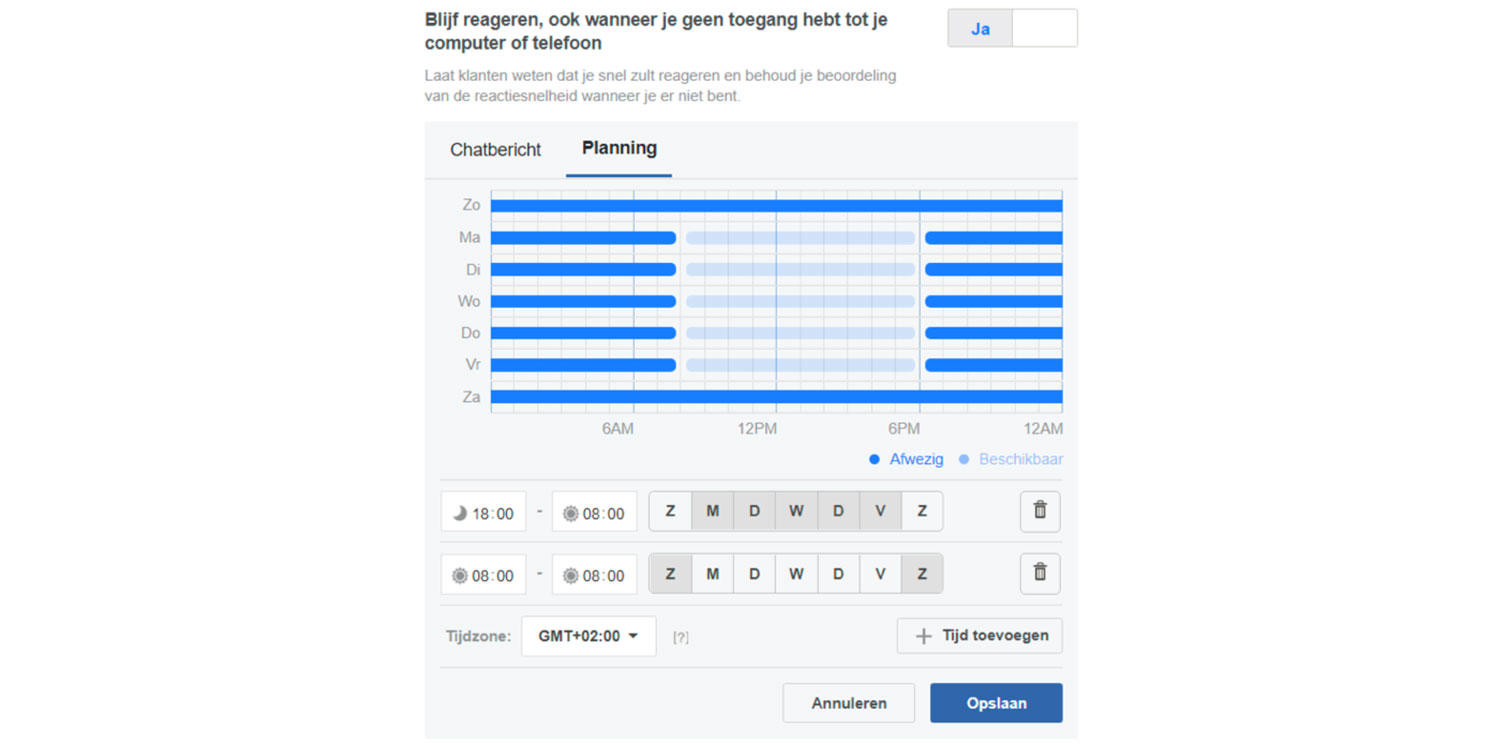Click the Afwezig legend dot

click(874, 460)
